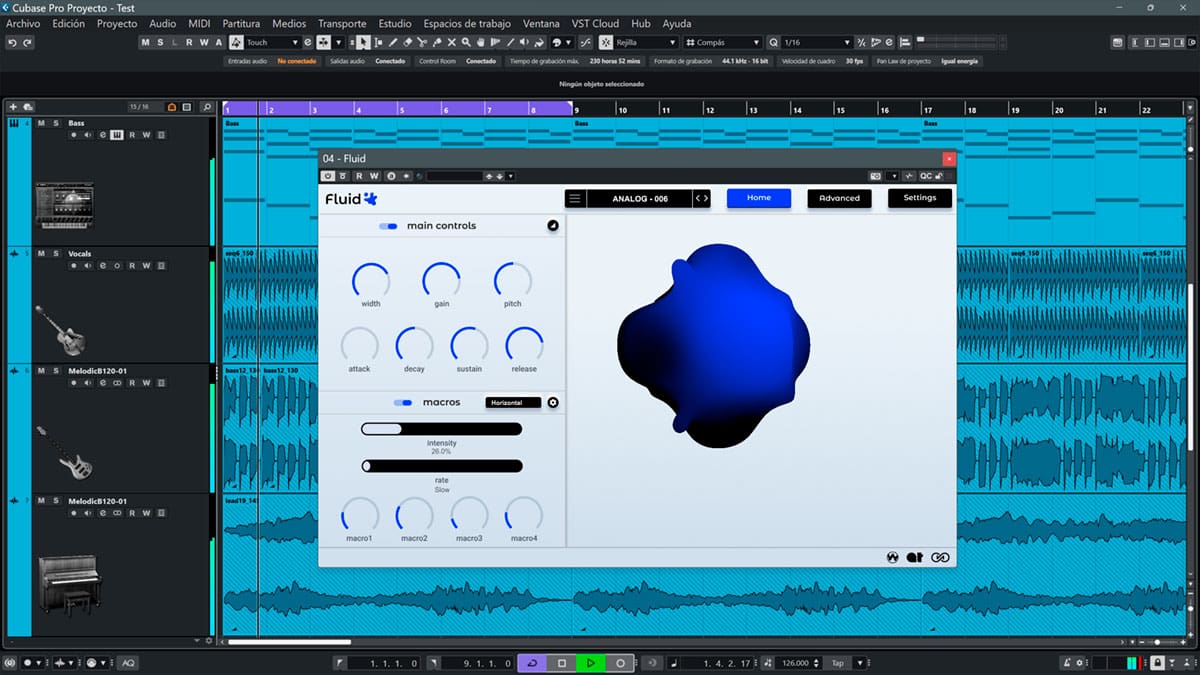Click the Add Track plus icon
Screen dimensions: 1200x675
pyautogui.click(x=13, y=107)
